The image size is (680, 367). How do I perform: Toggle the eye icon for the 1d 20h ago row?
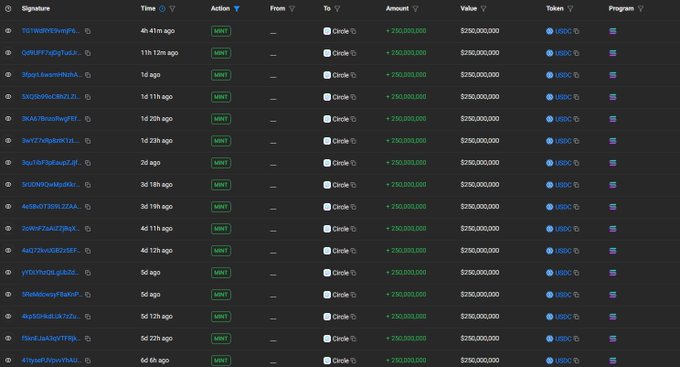click(8, 118)
